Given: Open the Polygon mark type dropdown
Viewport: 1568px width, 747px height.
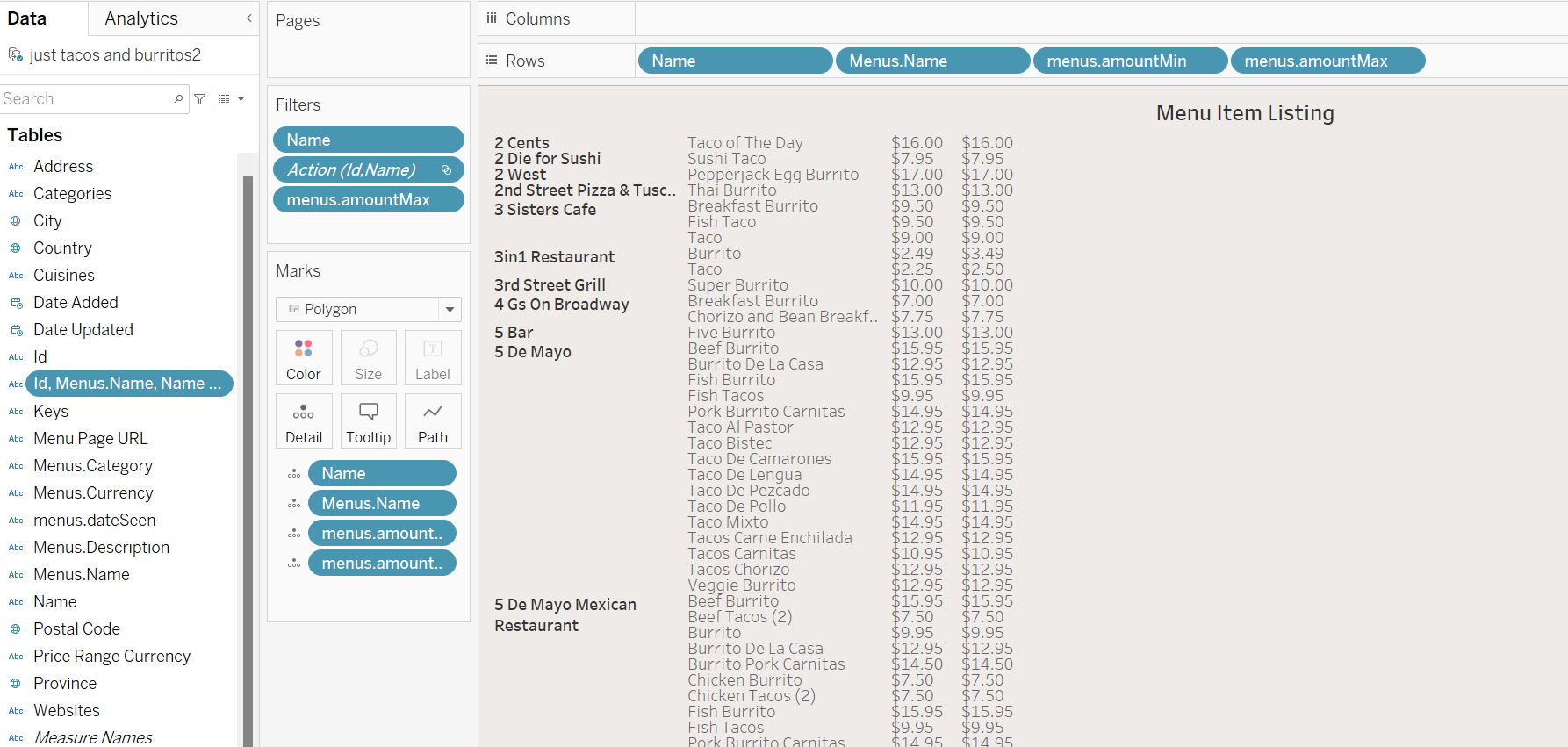Looking at the screenshot, I should pyautogui.click(x=450, y=309).
